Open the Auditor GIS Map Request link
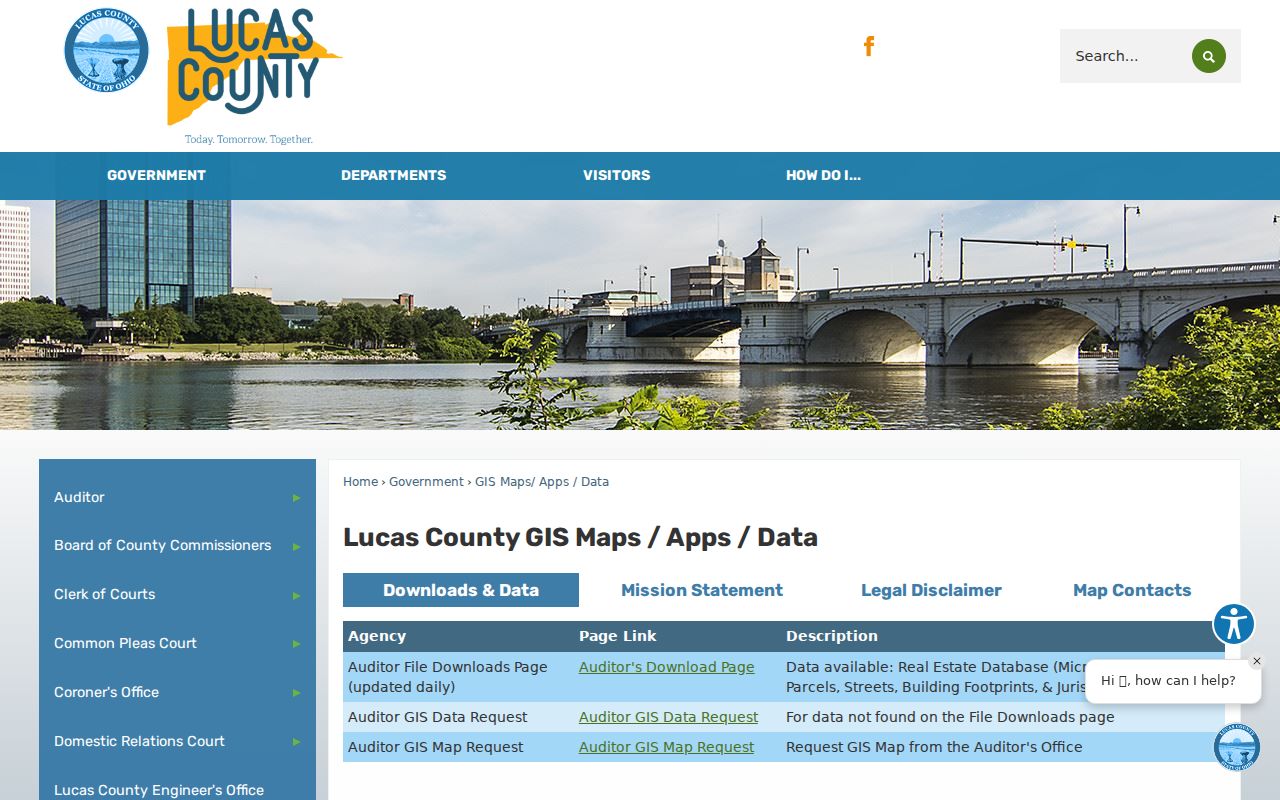This screenshot has width=1280, height=800. point(667,747)
